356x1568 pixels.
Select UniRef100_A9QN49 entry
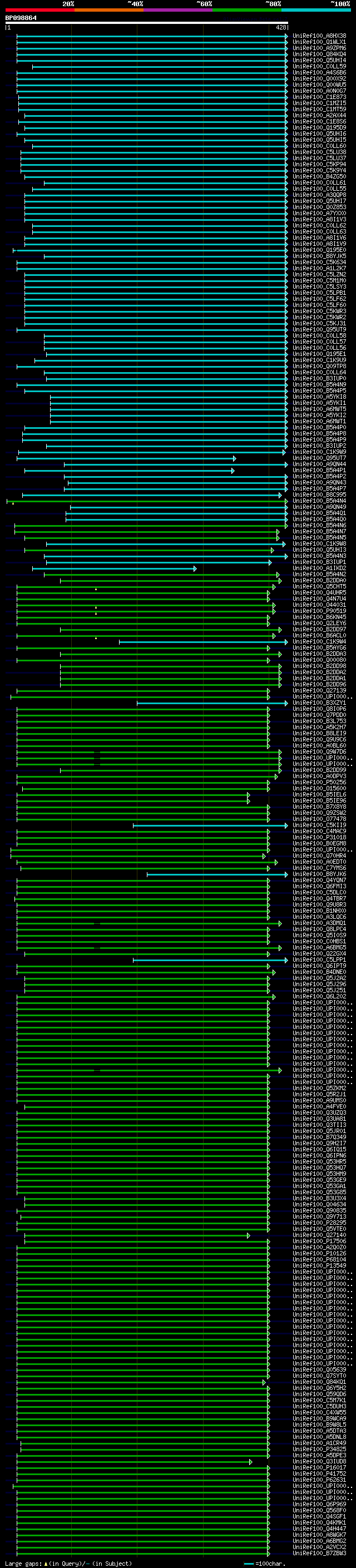319,506
